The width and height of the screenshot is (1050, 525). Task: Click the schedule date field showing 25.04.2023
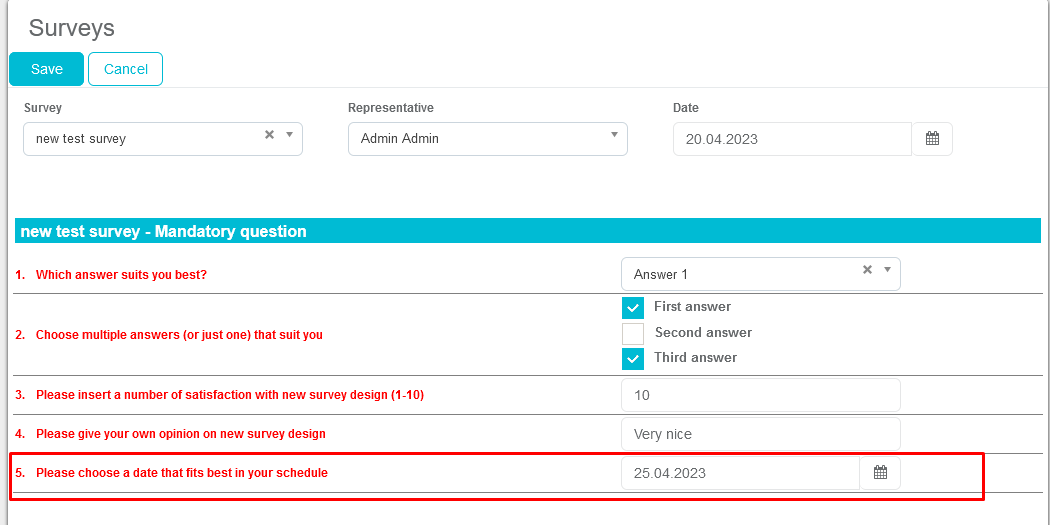739,473
